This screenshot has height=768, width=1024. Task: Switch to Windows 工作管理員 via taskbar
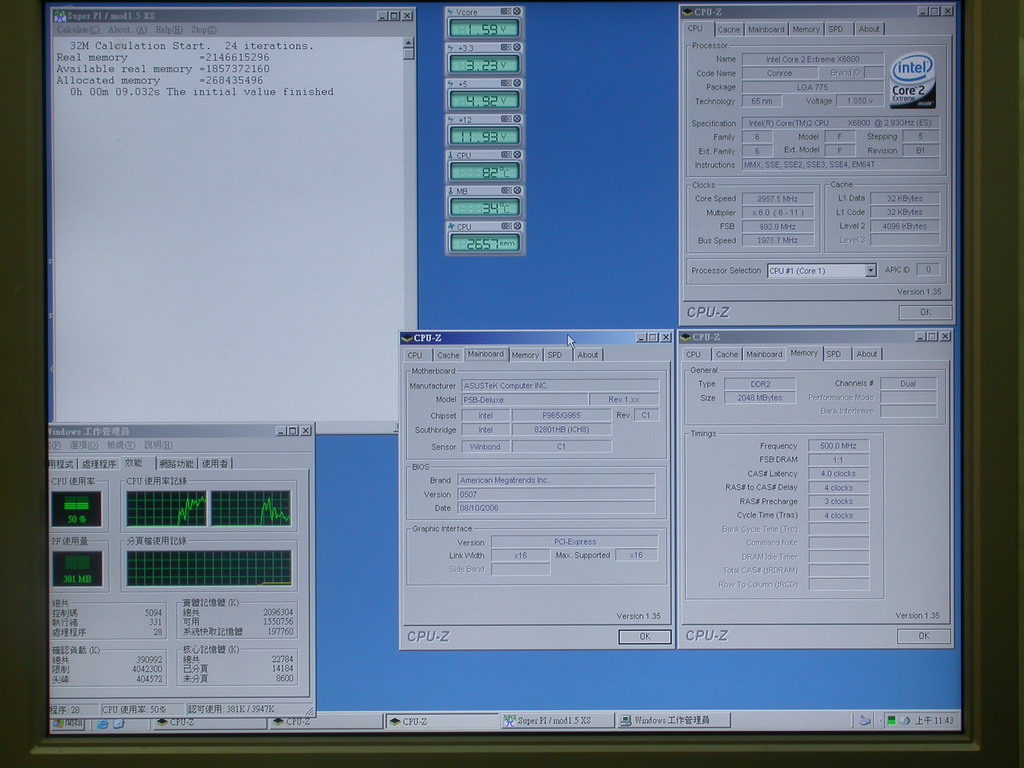[673, 720]
